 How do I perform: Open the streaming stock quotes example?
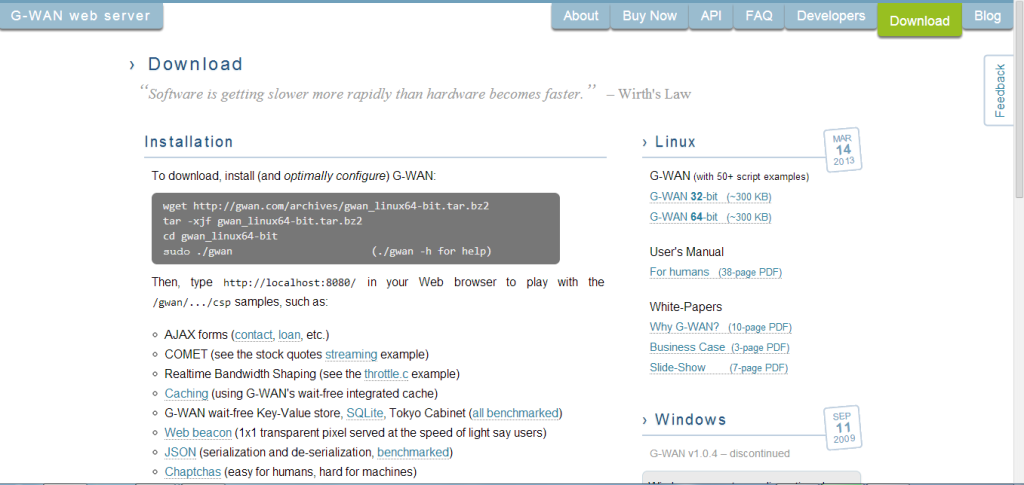[351, 354]
